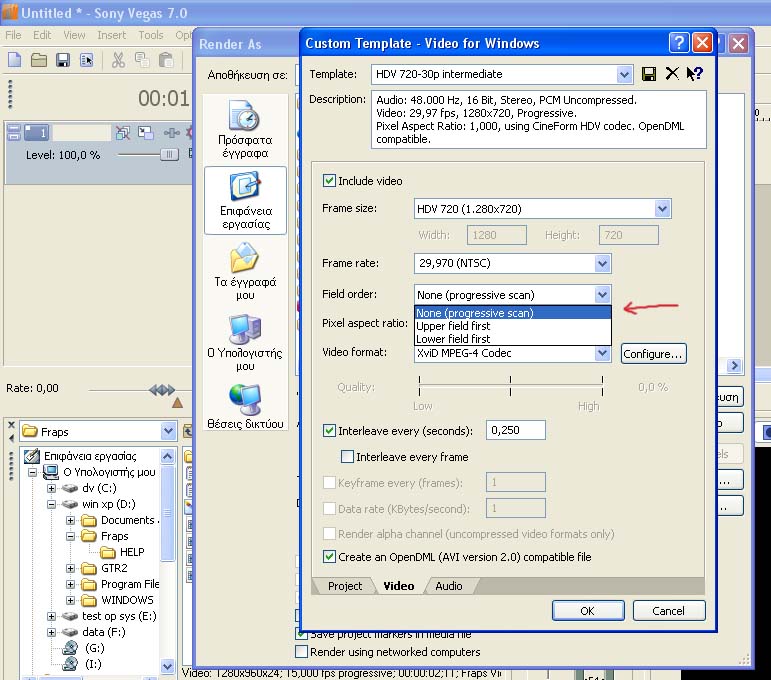This screenshot has height=680, width=771.
Task: Click the Paste clipboard icon in toolbar
Action: [x=166, y=60]
